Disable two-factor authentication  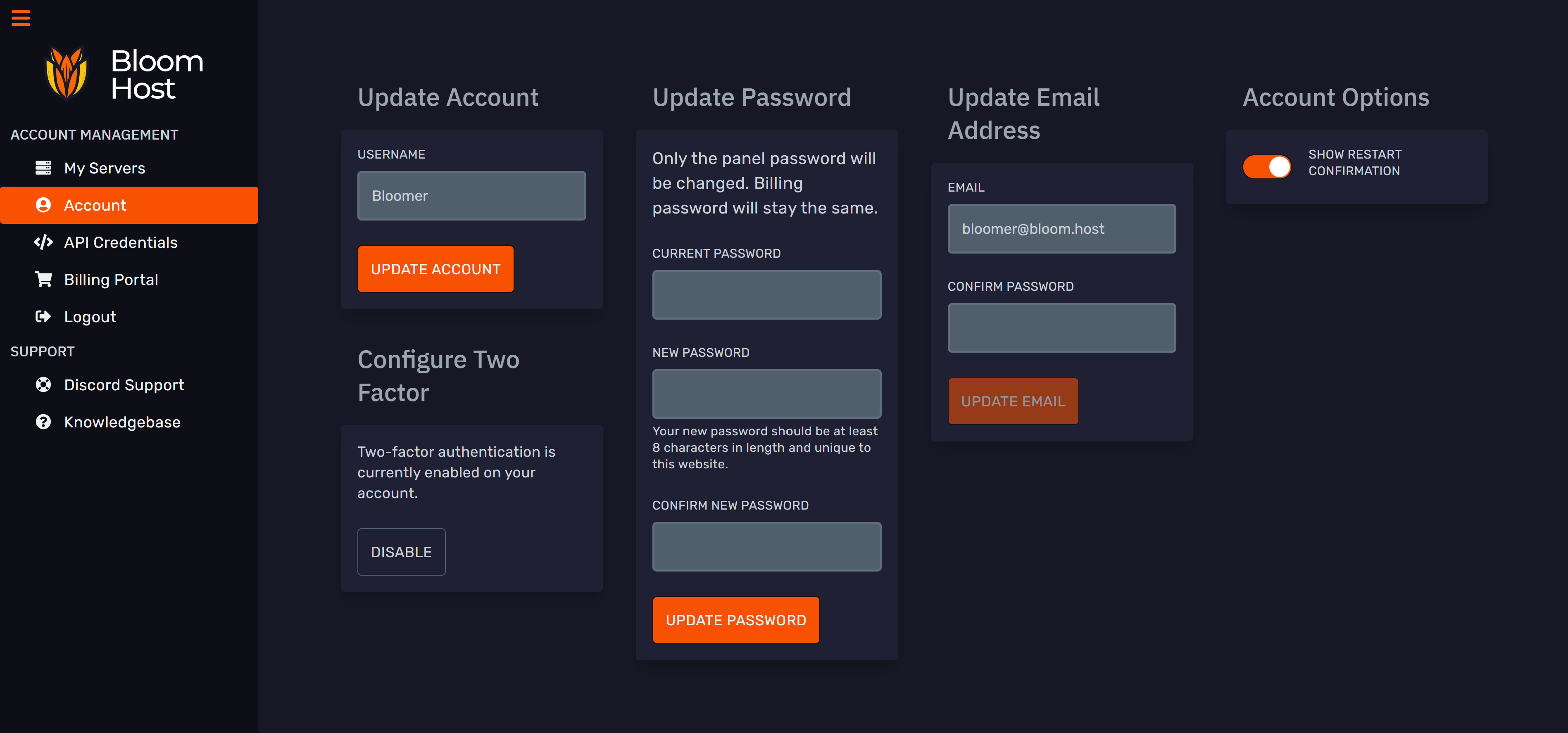(x=401, y=552)
